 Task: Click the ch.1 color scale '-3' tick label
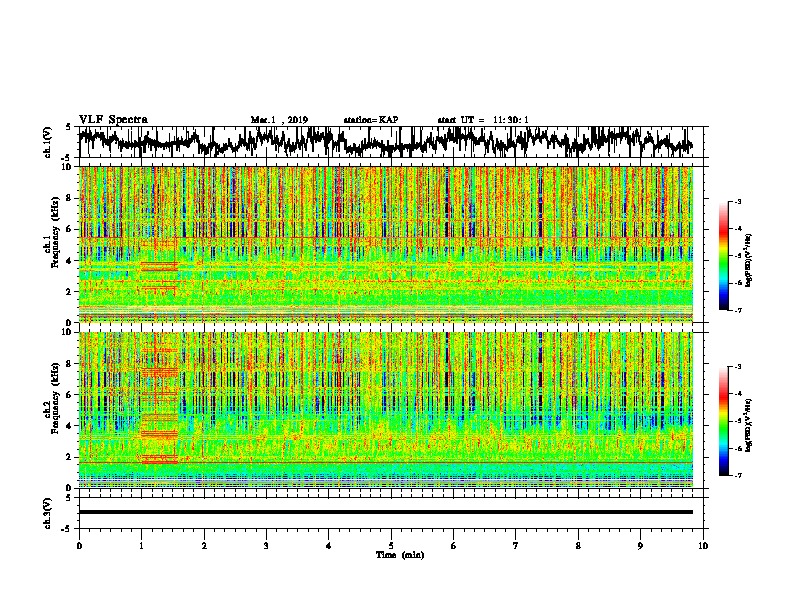737,202
